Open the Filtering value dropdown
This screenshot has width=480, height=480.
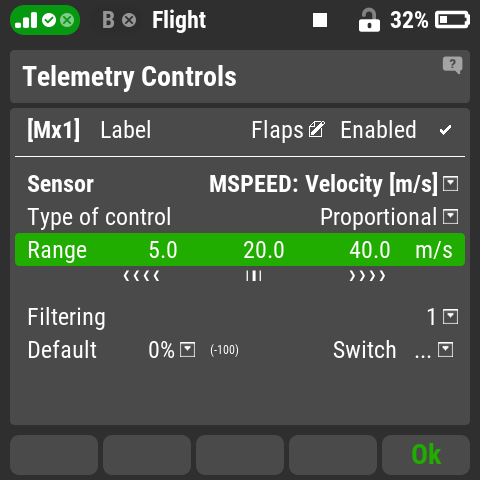click(450, 317)
